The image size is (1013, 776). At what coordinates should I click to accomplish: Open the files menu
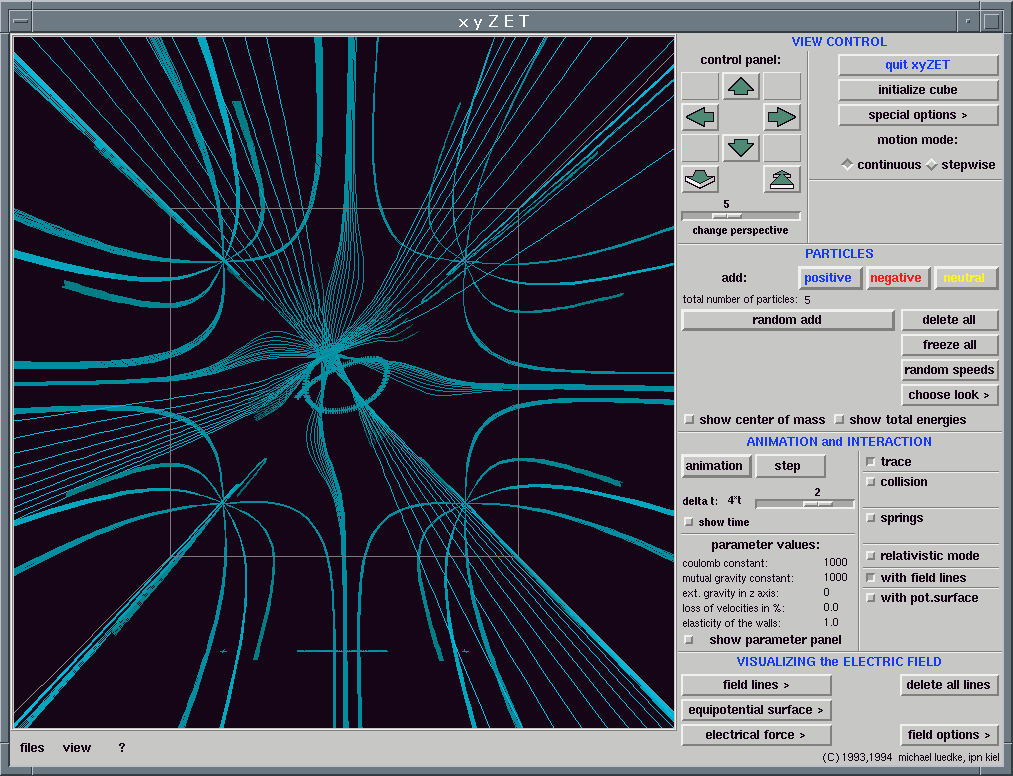32,748
